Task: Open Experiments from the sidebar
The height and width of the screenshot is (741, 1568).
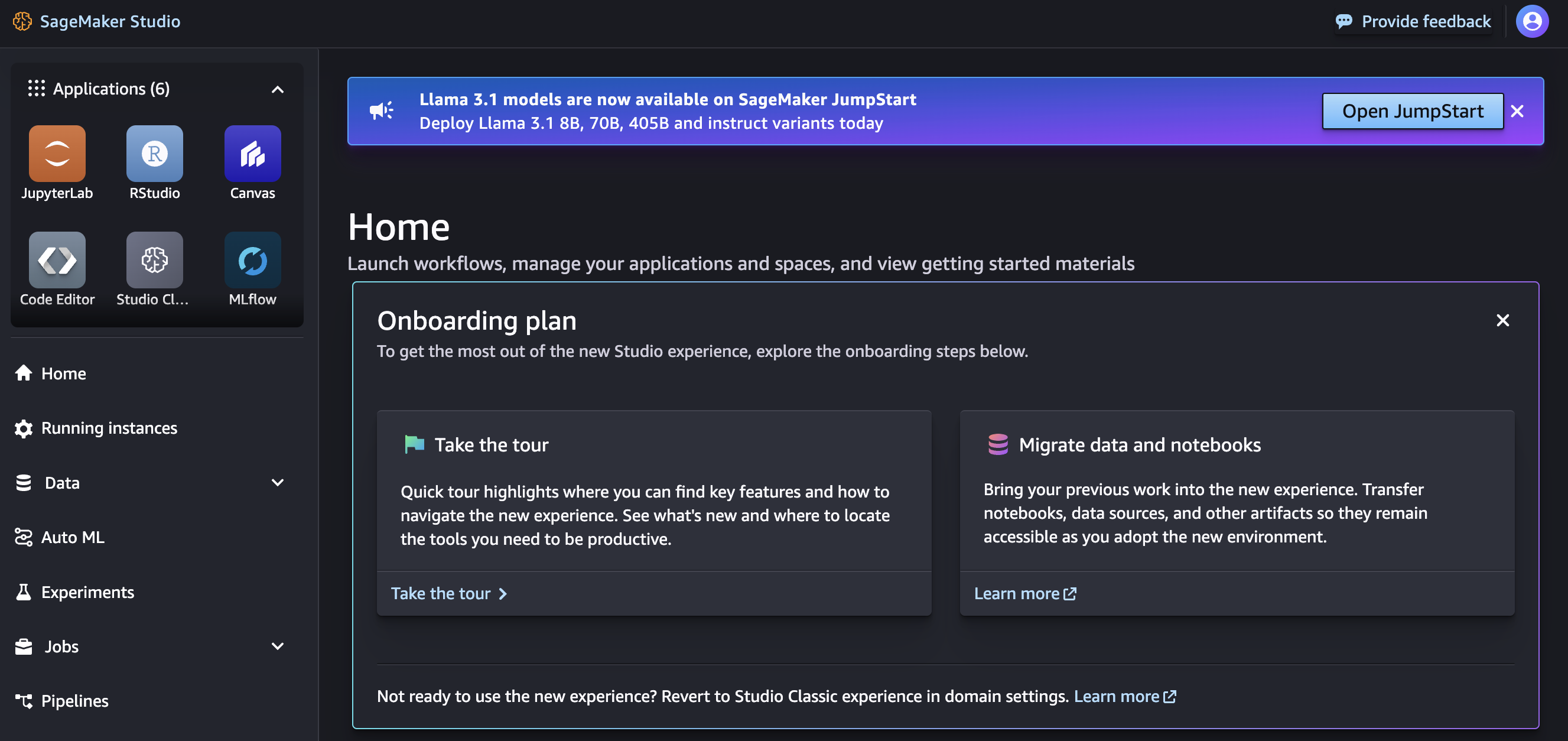Action: tap(87, 592)
